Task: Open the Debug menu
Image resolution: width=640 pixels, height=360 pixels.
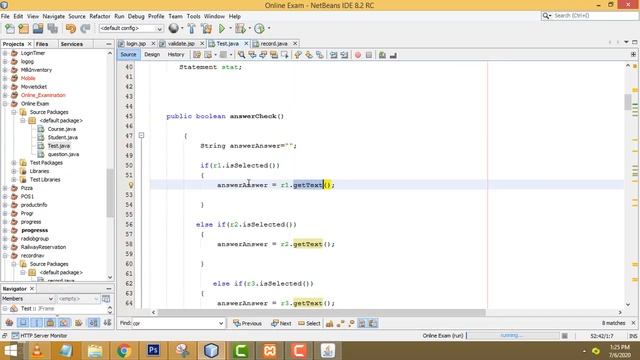Action: point(136,16)
